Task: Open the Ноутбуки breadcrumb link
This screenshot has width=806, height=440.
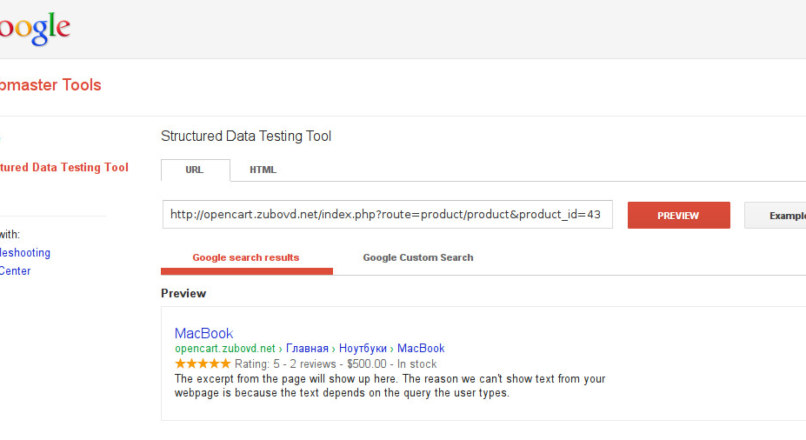Action: click(363, 349)
